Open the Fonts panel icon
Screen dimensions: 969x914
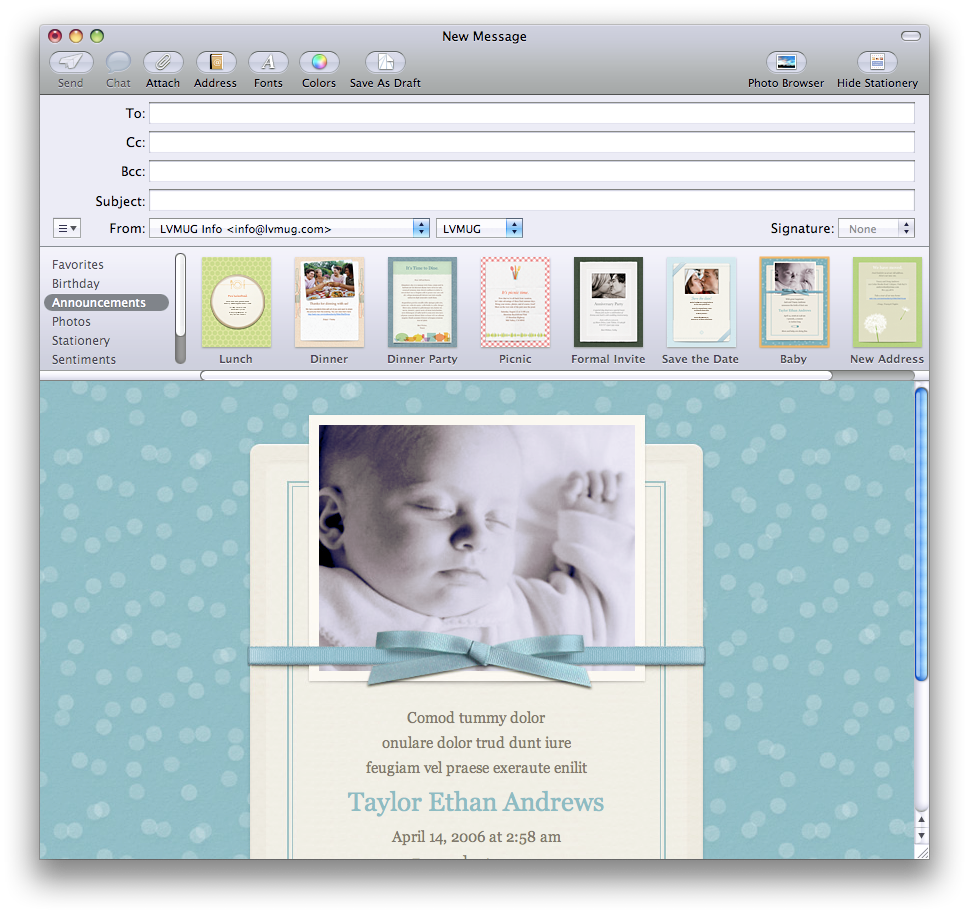(x=267, y=60)
